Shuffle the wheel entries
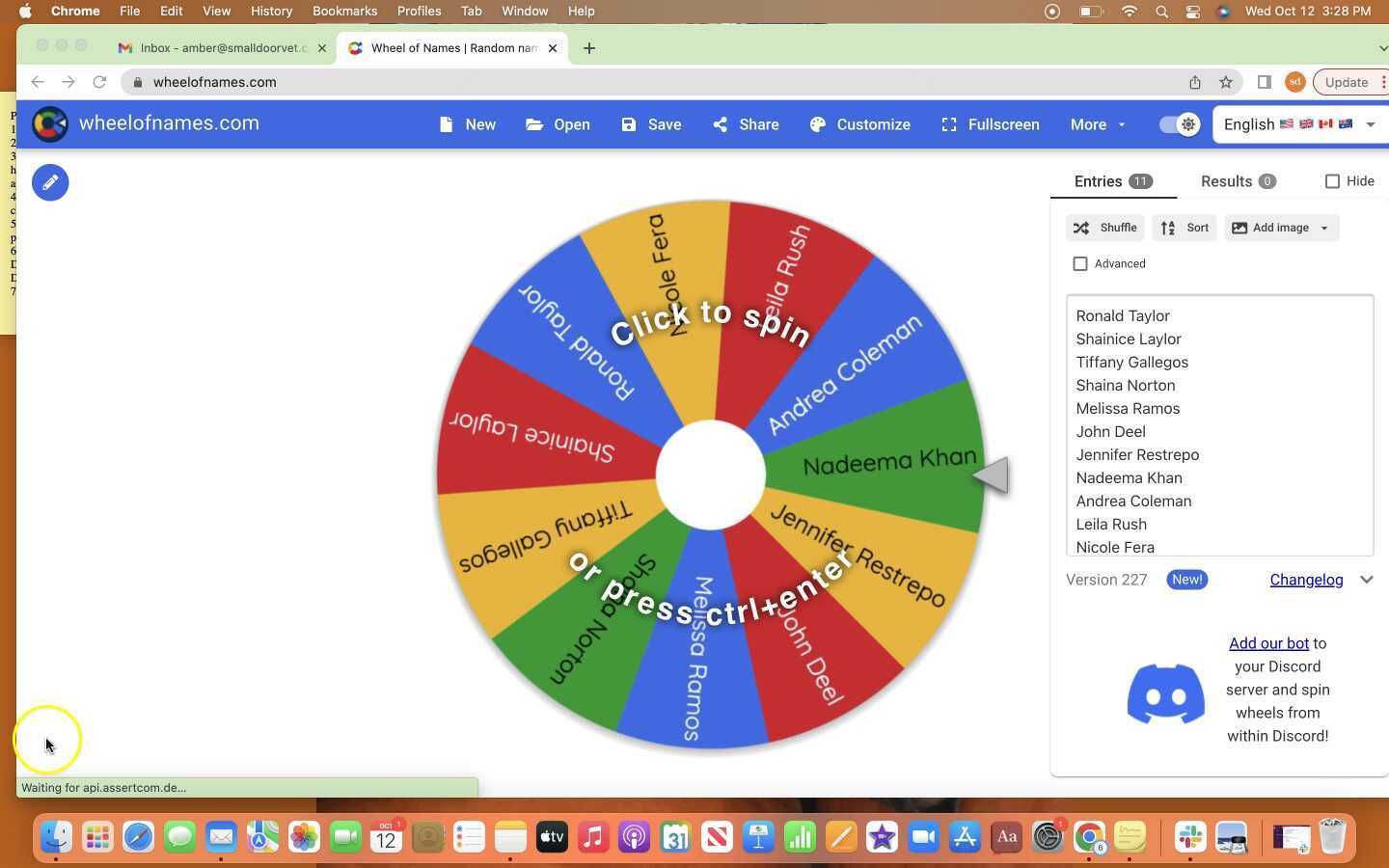This screenshot has height=868, width=1389. click(x=1104, y=228)
